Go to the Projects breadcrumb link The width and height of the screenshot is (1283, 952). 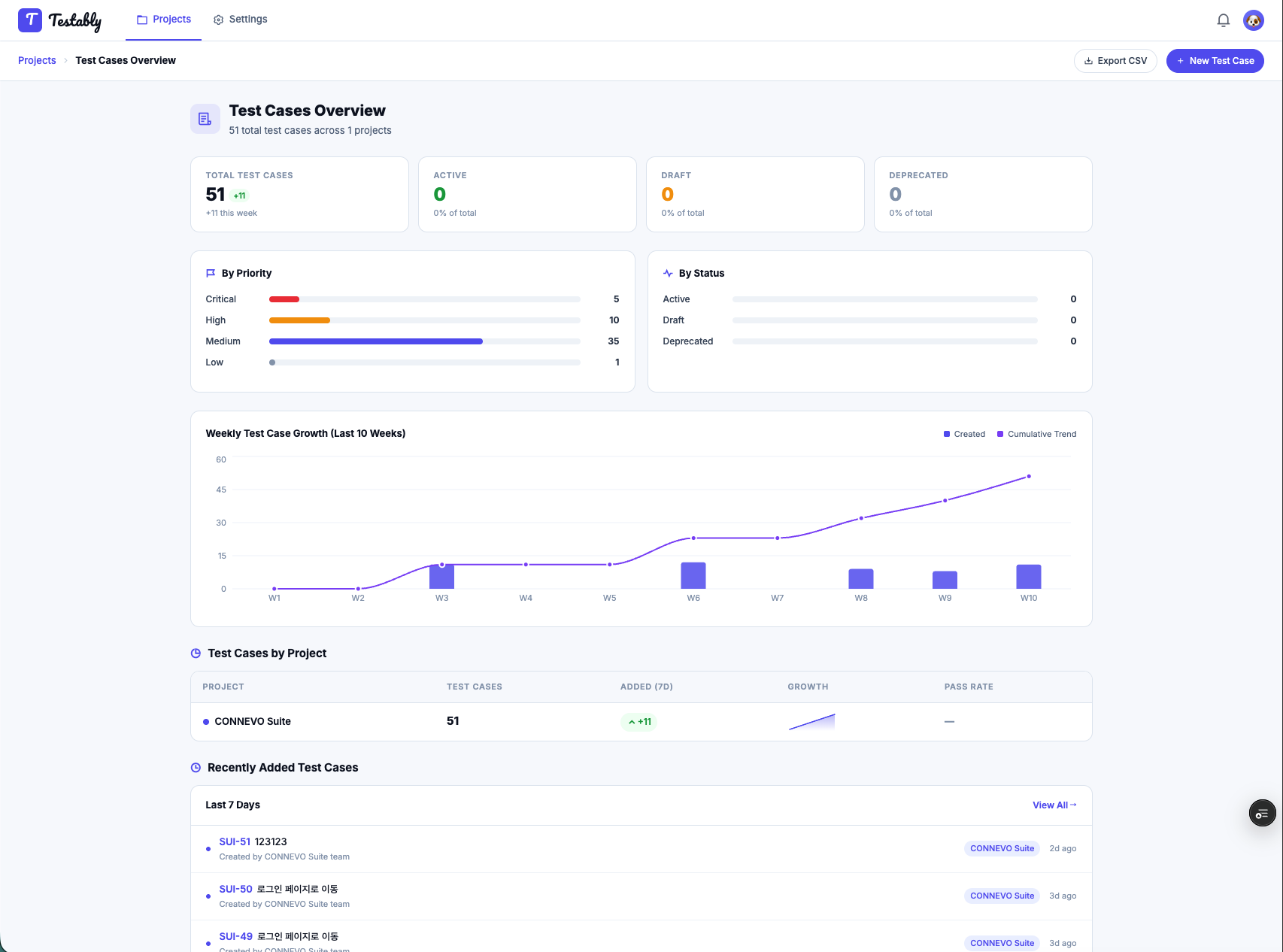coord(37,60)
